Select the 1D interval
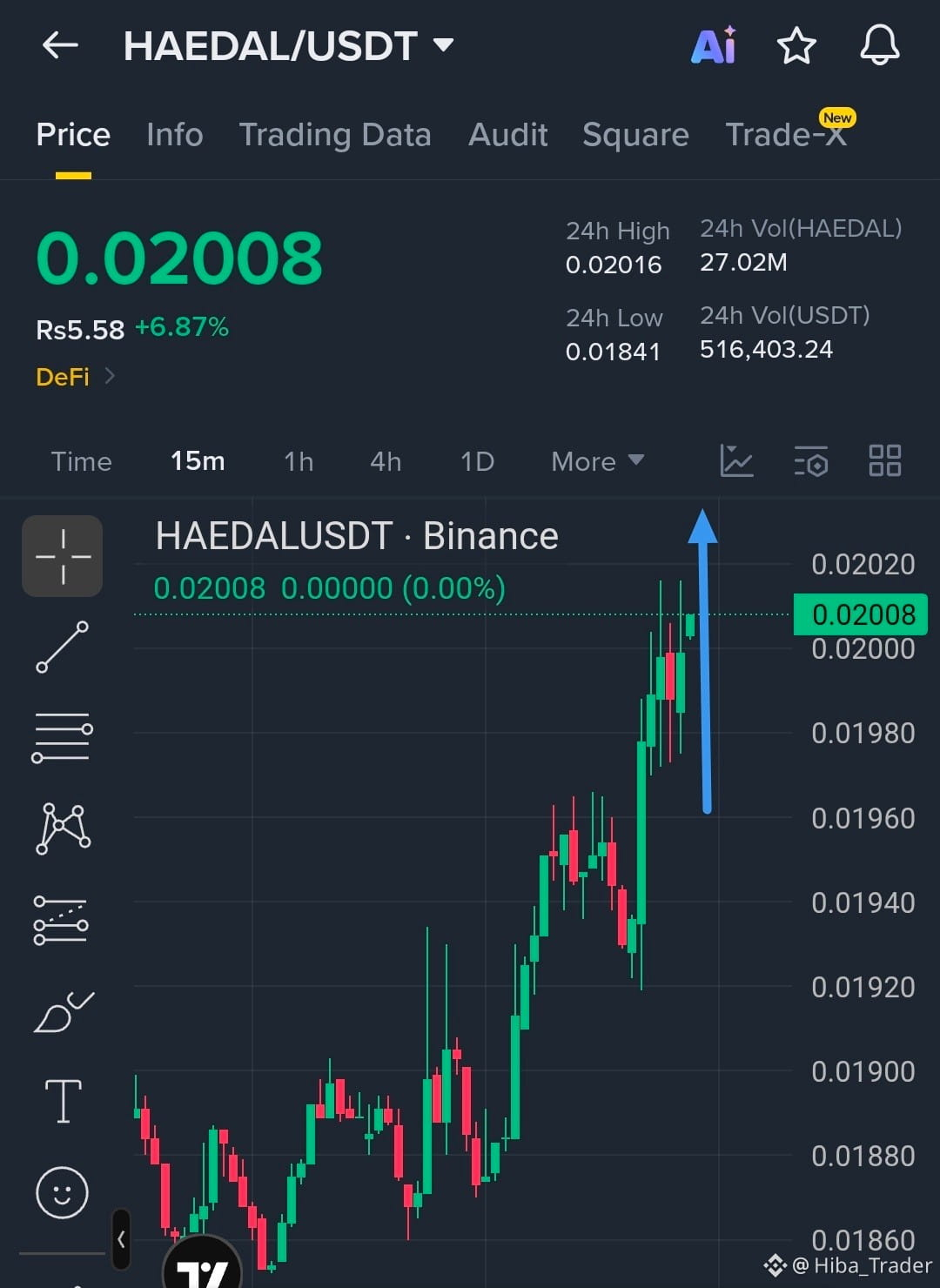940x1288 pixels. click(477, 461)
